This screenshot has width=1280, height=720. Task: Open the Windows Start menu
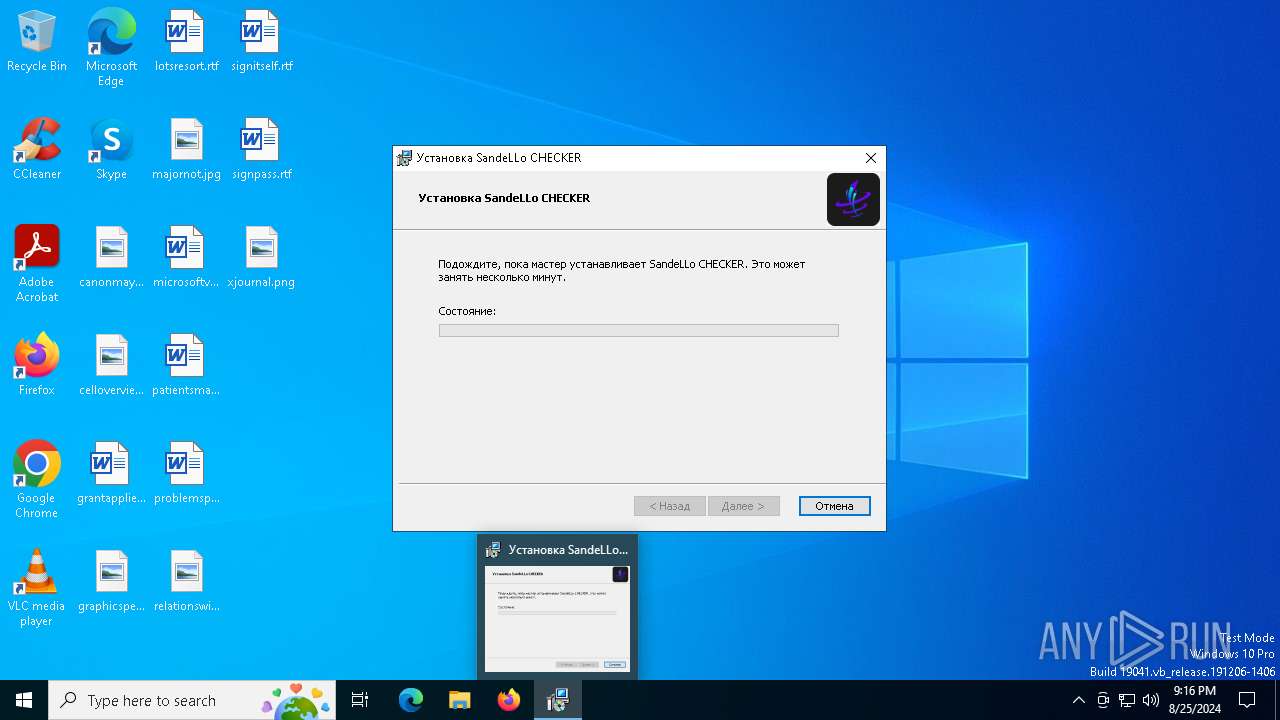24,700
